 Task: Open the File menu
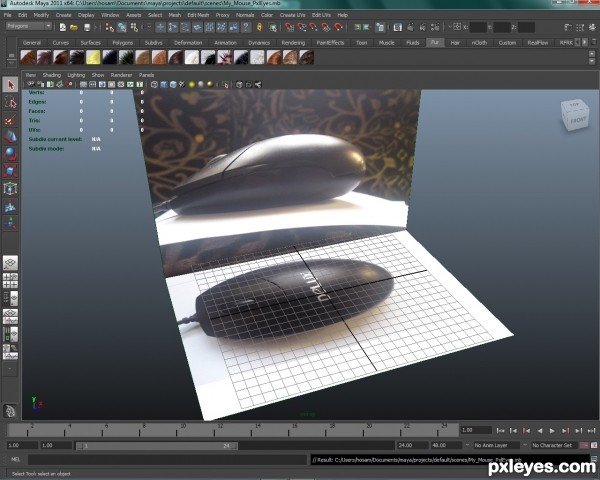7,15
